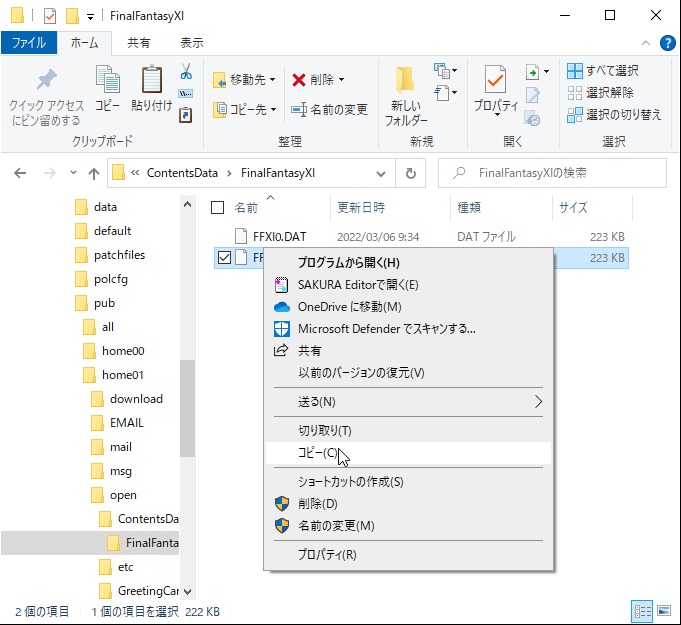This screenshot has height=625, width=681.
Task: Open the Recent locations dropdown arrow
Action: coord(73,173)
